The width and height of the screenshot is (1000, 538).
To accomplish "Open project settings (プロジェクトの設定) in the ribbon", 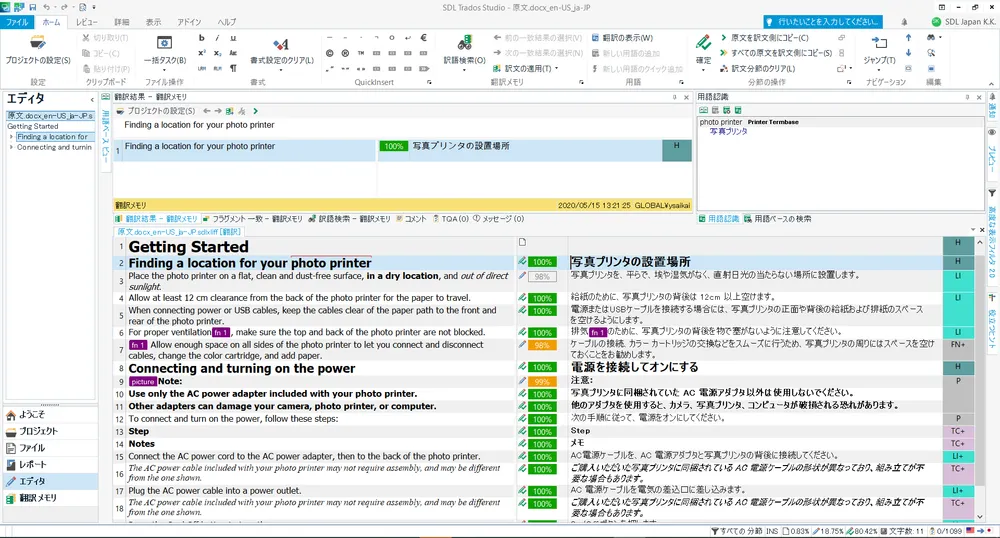I will coord(38,50).
